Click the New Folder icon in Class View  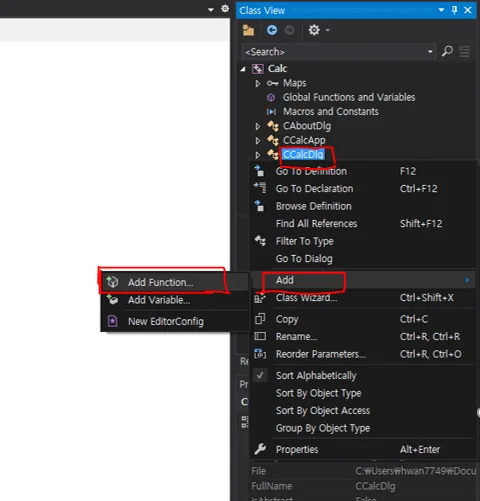click(x=248, y=30)
